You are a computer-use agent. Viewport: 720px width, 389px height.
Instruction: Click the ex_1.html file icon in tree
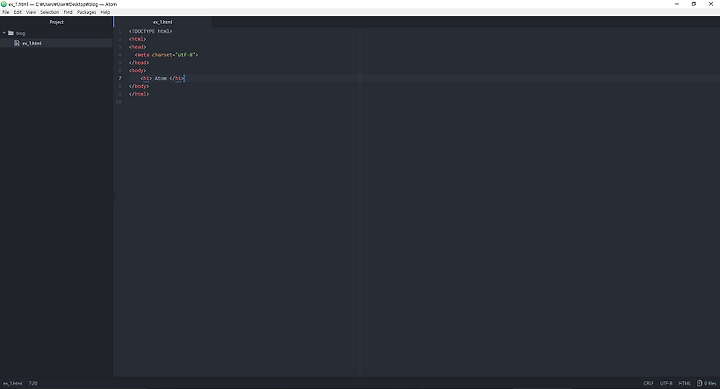[x=17, y=43]
